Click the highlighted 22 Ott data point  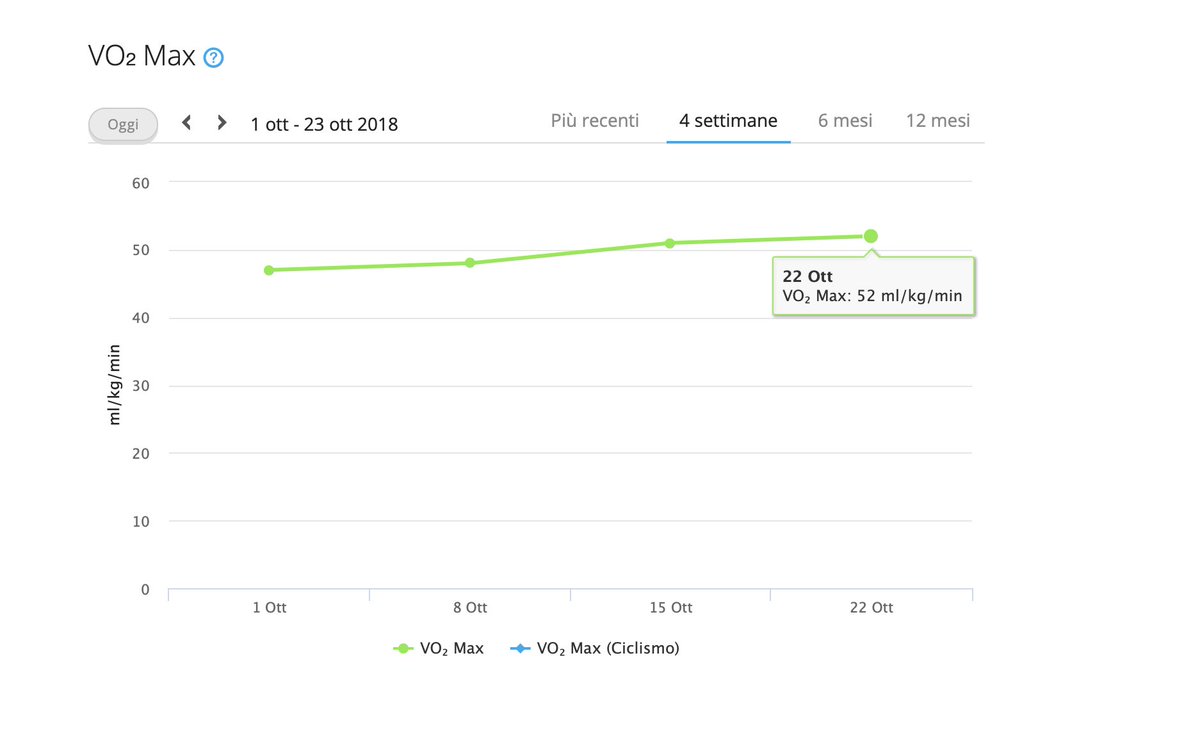(x=871, y=236)
